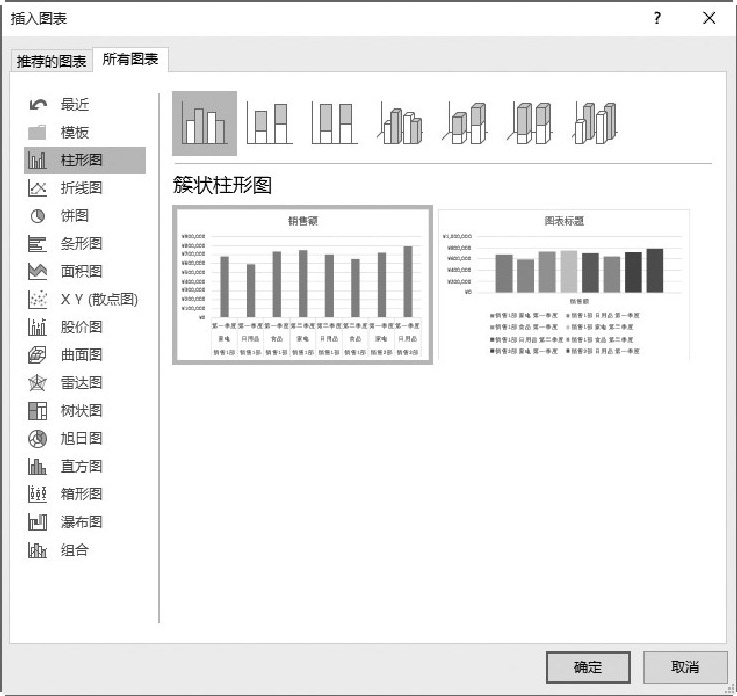Switch to the 所有图表 tab
The height and width of the screenshot is (696, 737).
130,59
